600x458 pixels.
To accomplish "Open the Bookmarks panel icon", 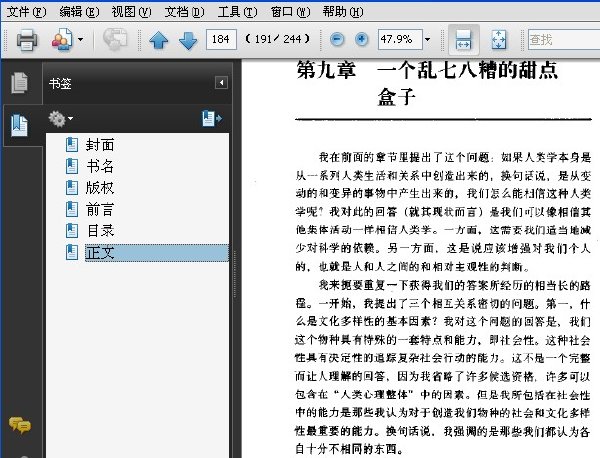I will coord(20,125).
